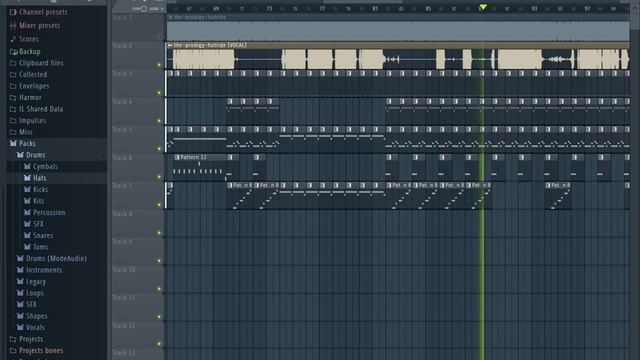640x360 pixels.
Task: Click the Collected folder icon
Action: 13,75
